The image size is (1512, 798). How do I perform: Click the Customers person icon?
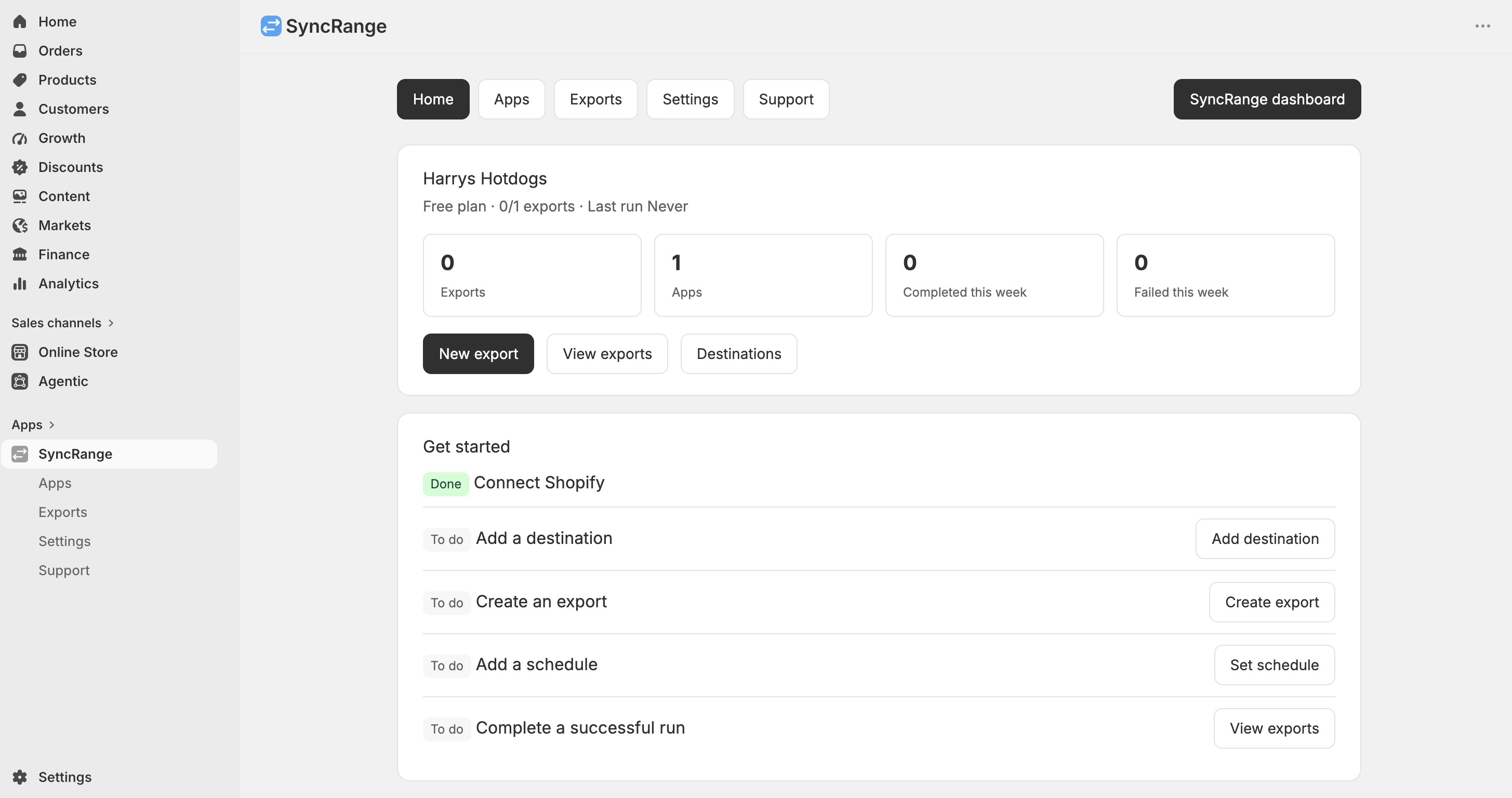[20, 109]
